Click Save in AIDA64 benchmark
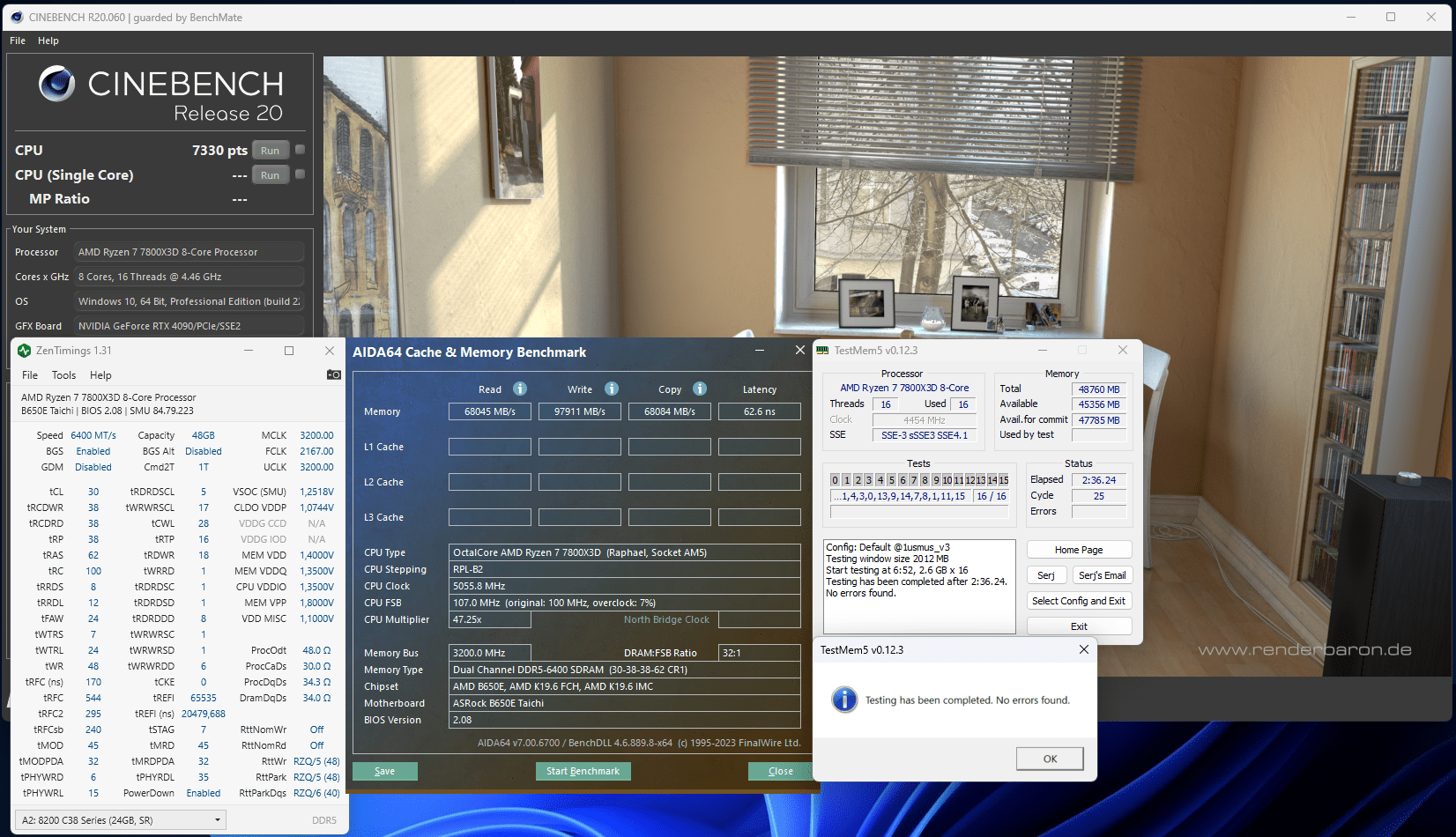 pyautogui.click(x=385, y=771)
